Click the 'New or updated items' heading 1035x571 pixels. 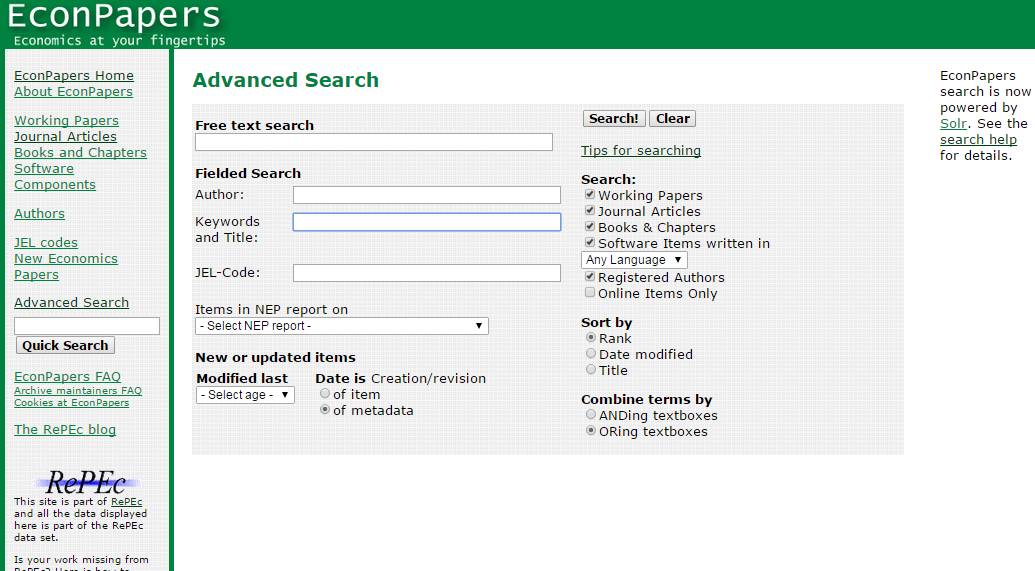275,358
